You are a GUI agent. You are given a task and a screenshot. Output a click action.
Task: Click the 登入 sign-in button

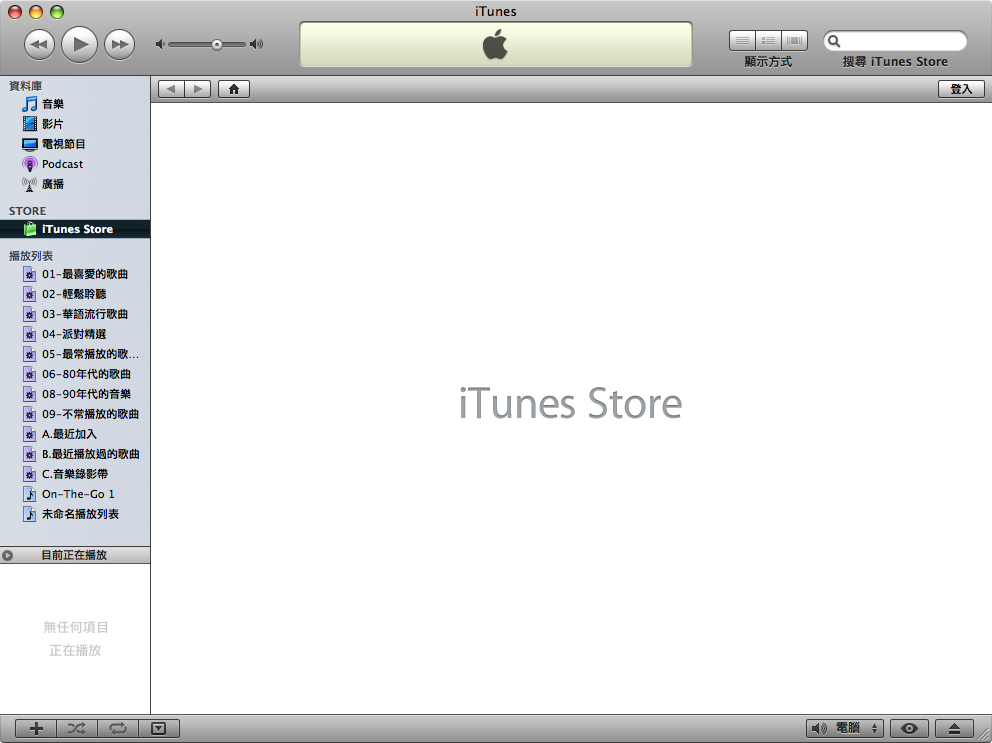point(961,89)
